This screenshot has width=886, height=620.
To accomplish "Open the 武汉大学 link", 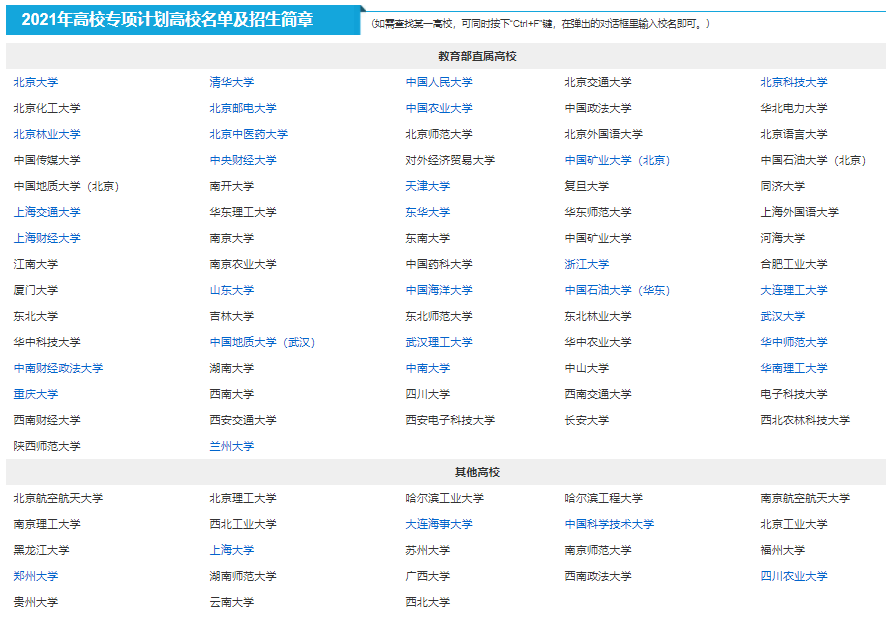I will coord(783,316).
